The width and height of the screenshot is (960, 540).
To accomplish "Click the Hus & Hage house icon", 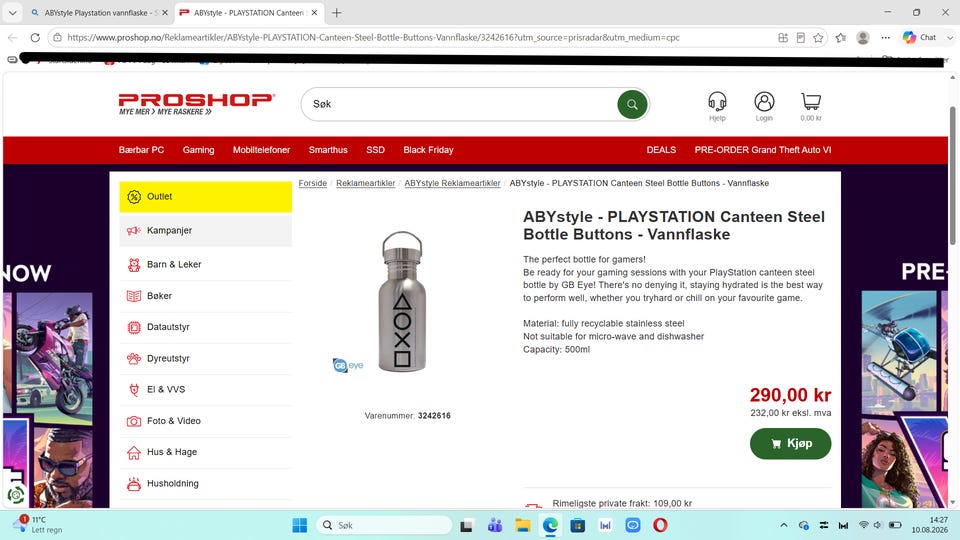I will [133, 452].
